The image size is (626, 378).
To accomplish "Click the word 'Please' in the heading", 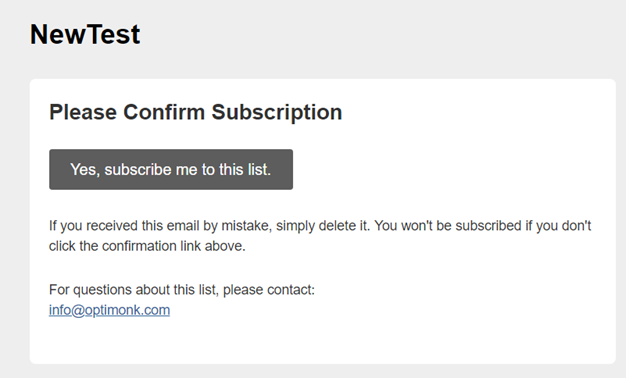I will (83, 112).
